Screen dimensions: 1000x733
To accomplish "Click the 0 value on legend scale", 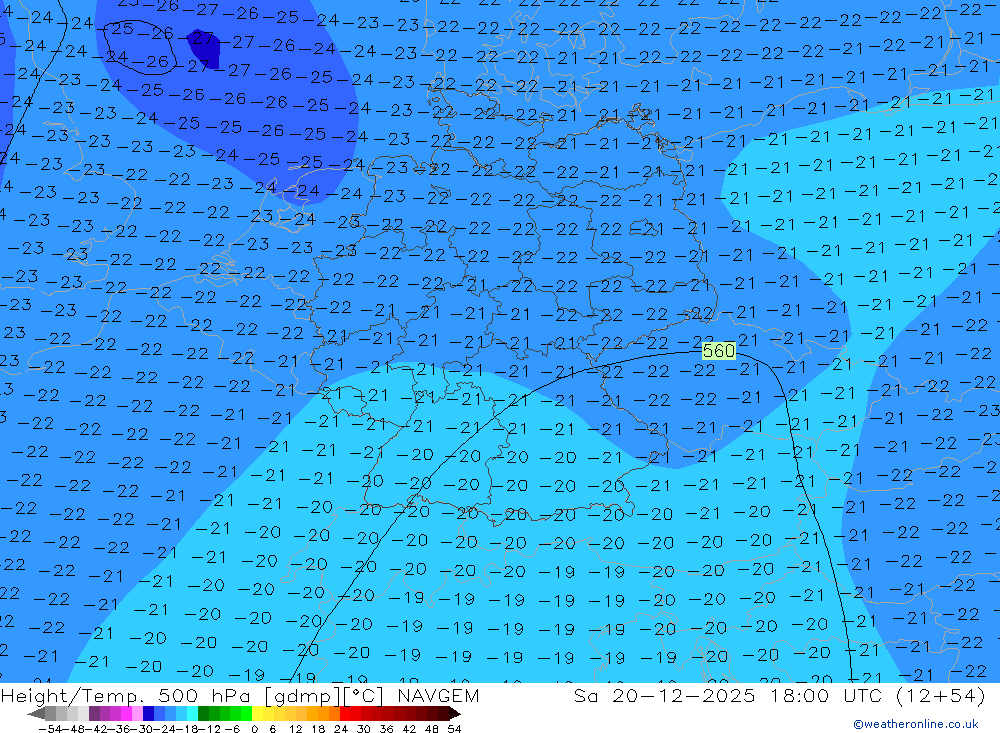I will pyautogui.click(x=254, y=729).
